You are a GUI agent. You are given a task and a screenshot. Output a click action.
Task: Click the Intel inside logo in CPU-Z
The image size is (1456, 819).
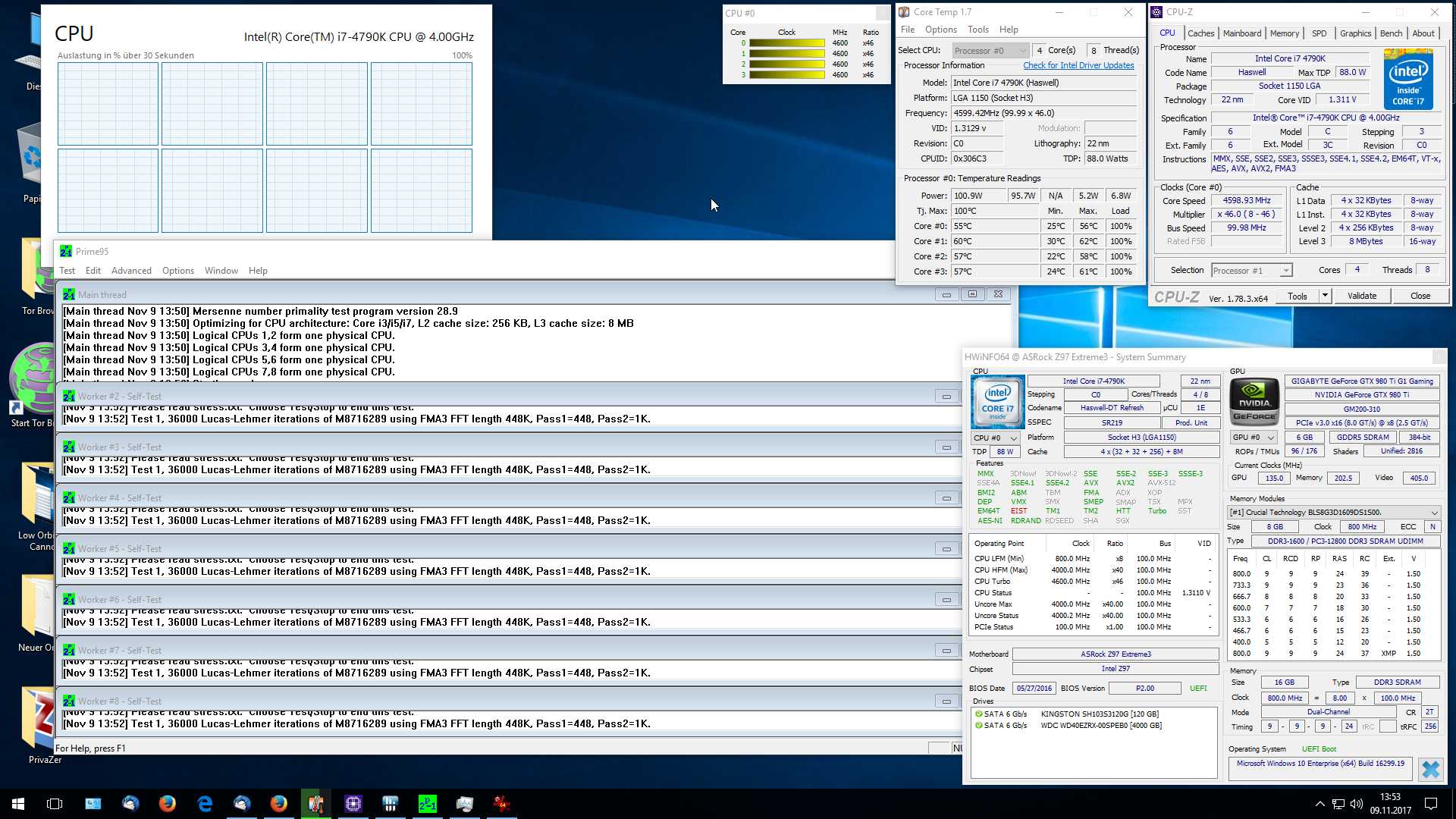click(x=1408, y=79)
